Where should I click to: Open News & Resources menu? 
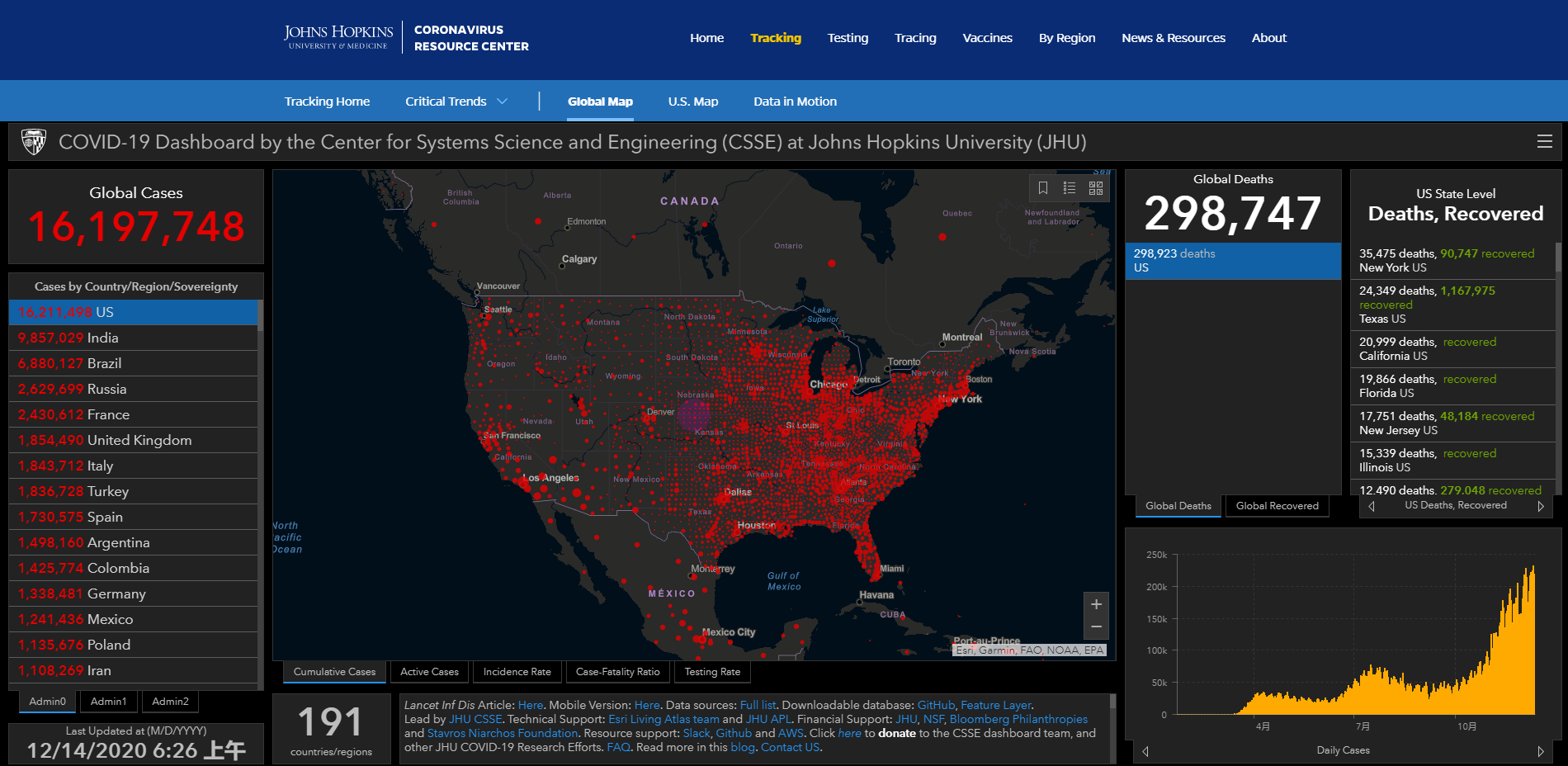tap(1174, 38)
